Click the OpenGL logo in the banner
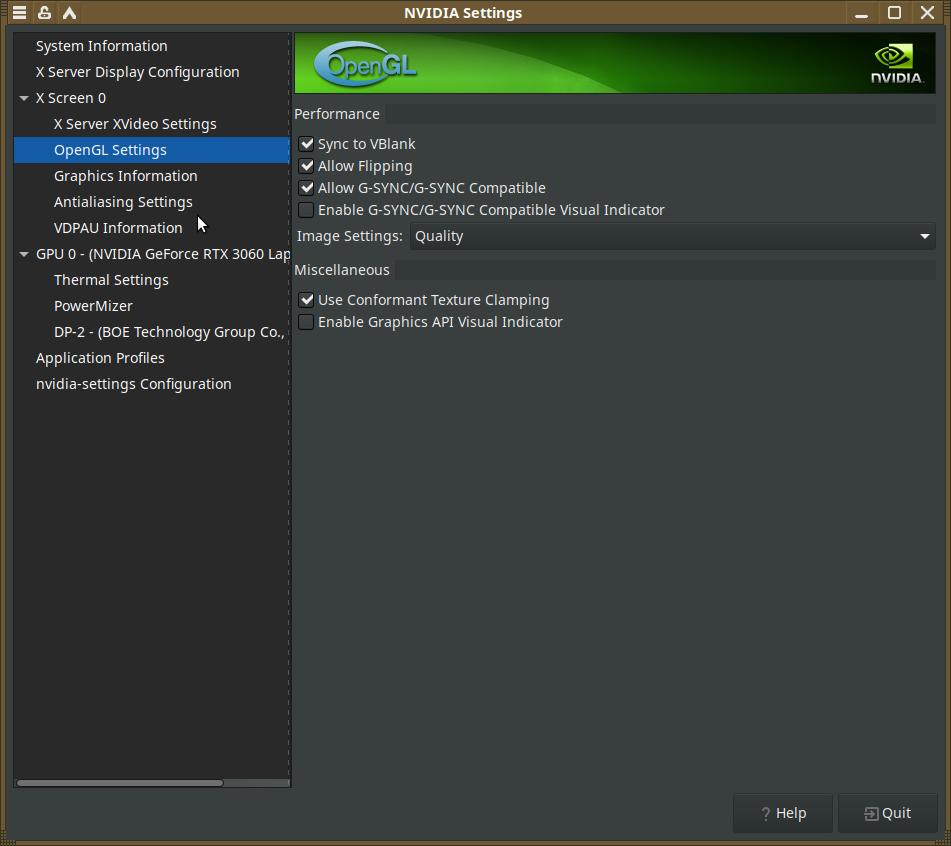This screenshot has height=846, width=951. point(365,64)
